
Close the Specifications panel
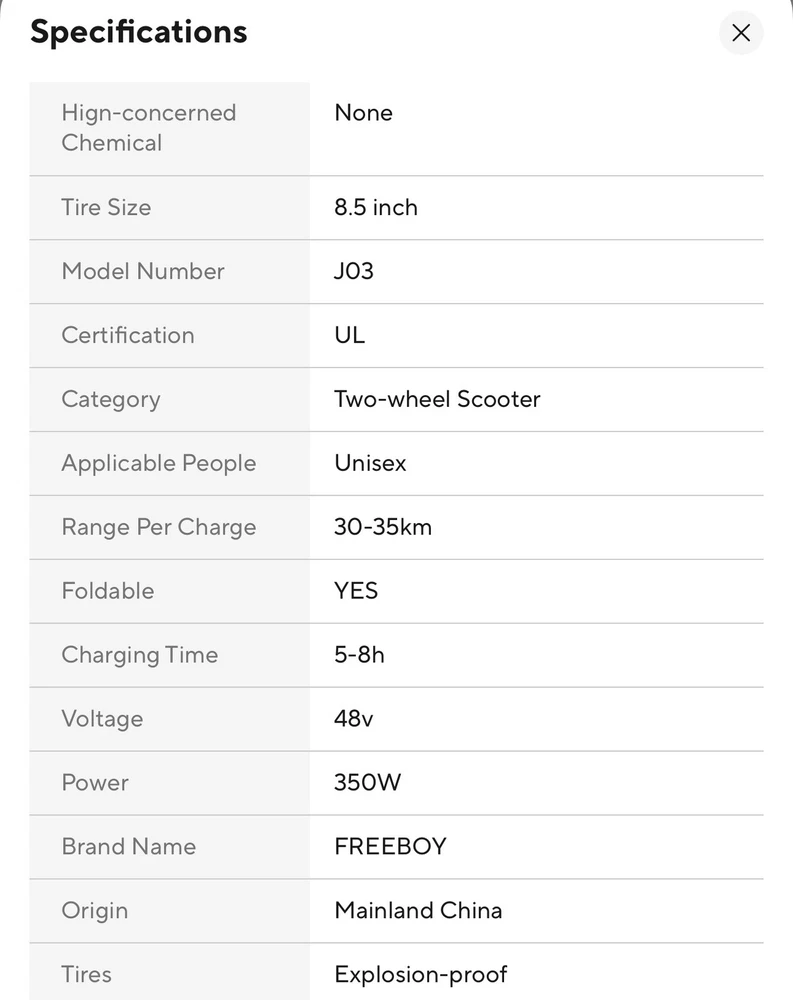pos(741,33)
